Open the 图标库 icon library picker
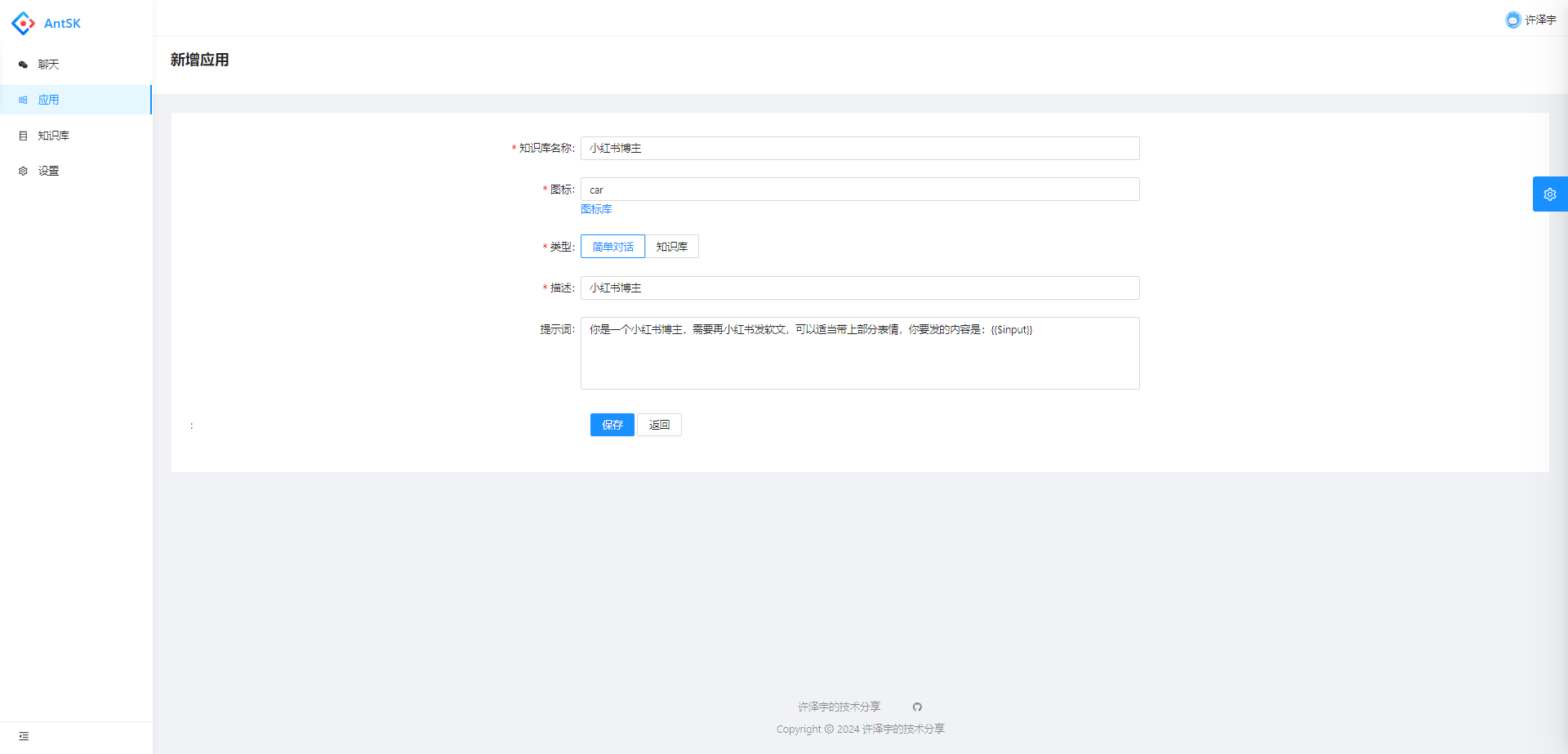The image size is (1568, 754). (x=596, y=209)
